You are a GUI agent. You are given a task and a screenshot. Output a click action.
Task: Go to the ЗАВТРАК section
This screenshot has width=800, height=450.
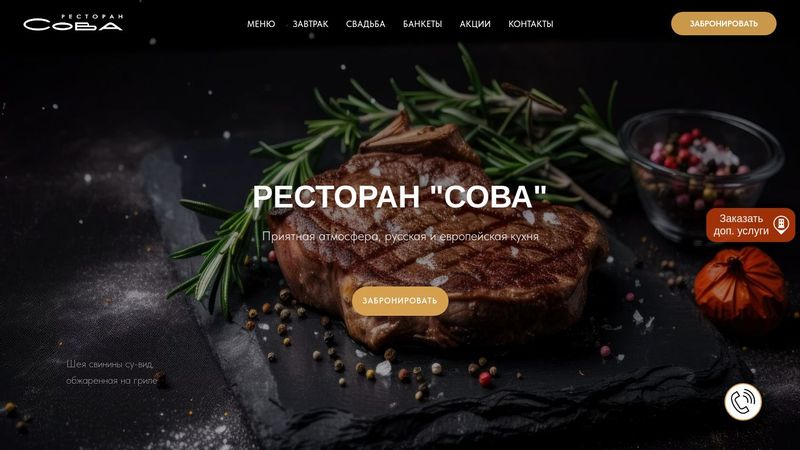pos(310,24)
